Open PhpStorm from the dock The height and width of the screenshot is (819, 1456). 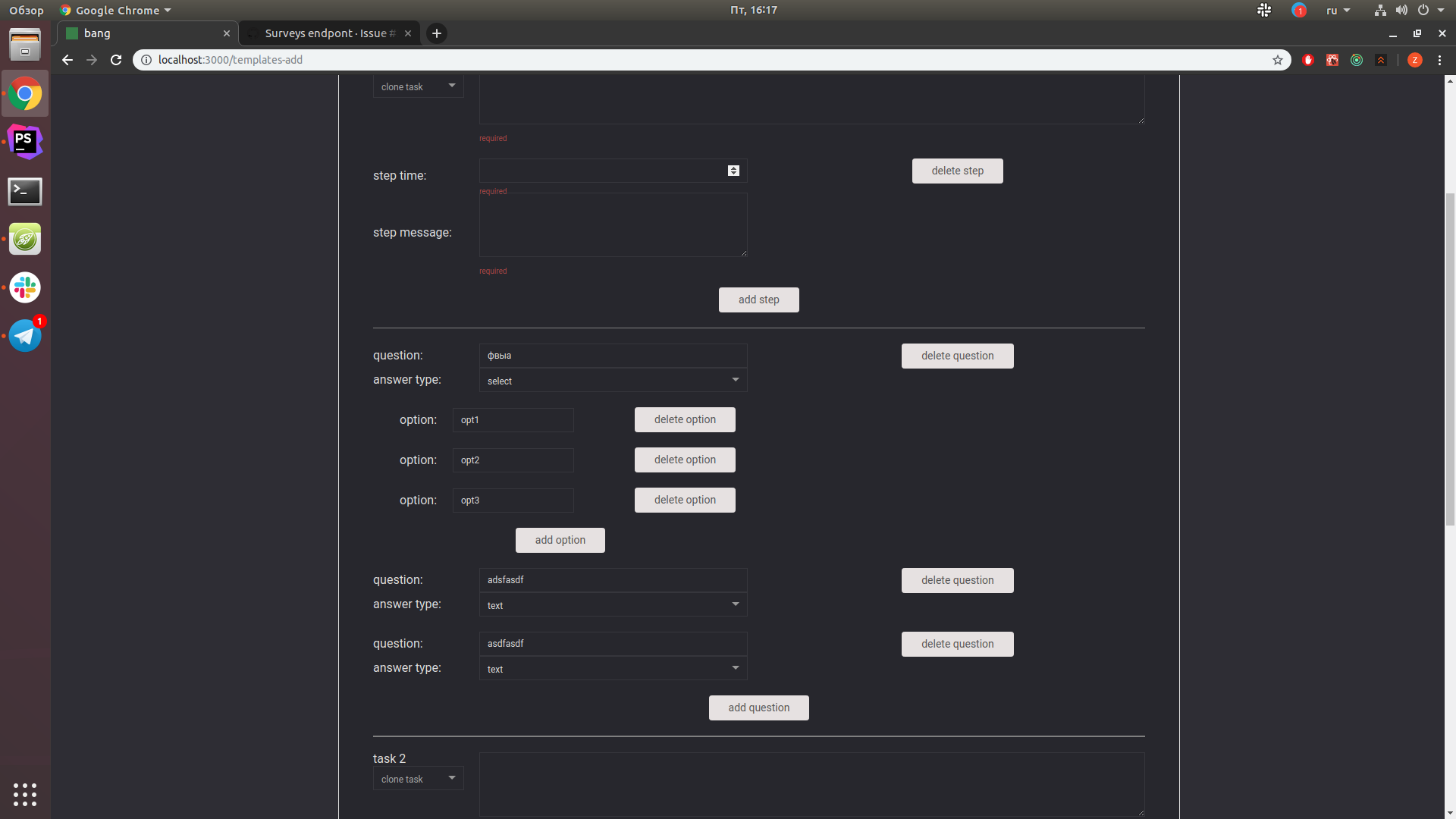pyautogui.click(x=25, y=141)
